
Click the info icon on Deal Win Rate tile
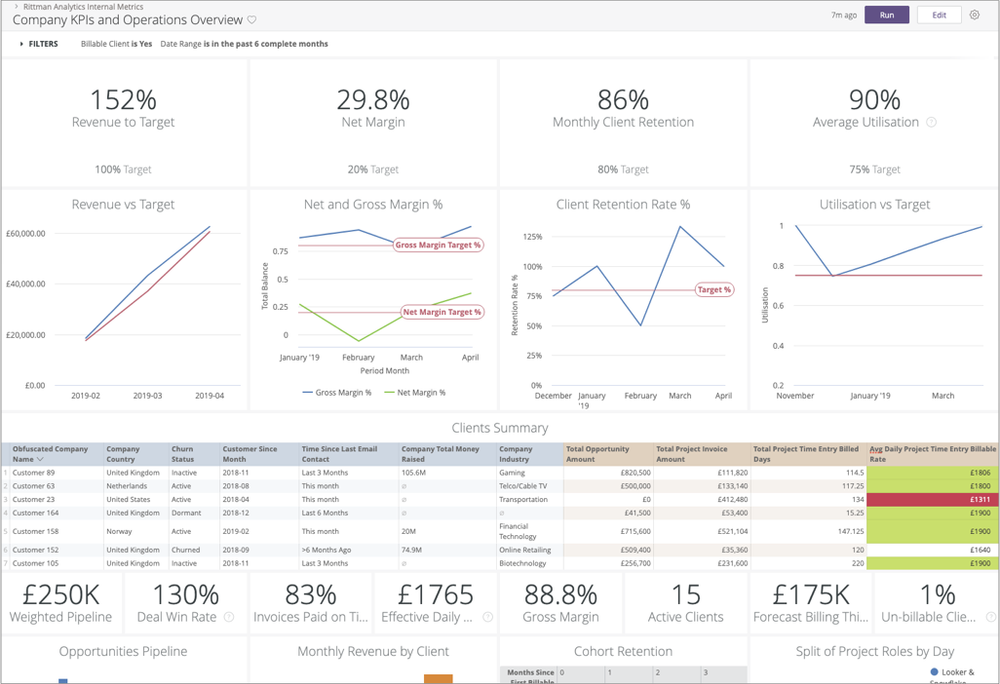(228, 617)
